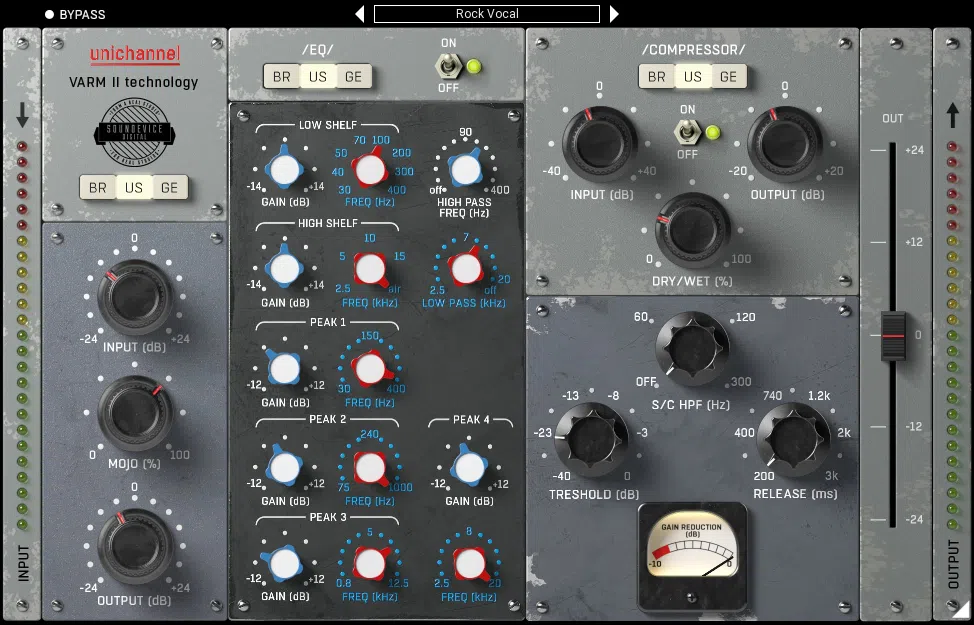Click the Soundevice Digital badge logo

click(134, 132)
